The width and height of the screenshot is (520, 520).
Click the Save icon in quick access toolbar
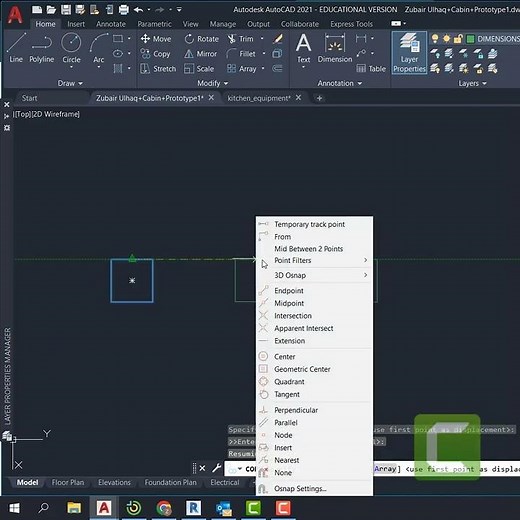[66, 9]
